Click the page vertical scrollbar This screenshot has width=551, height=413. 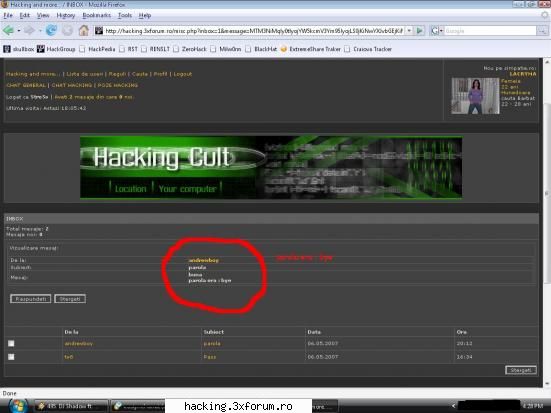click(547, 193)
